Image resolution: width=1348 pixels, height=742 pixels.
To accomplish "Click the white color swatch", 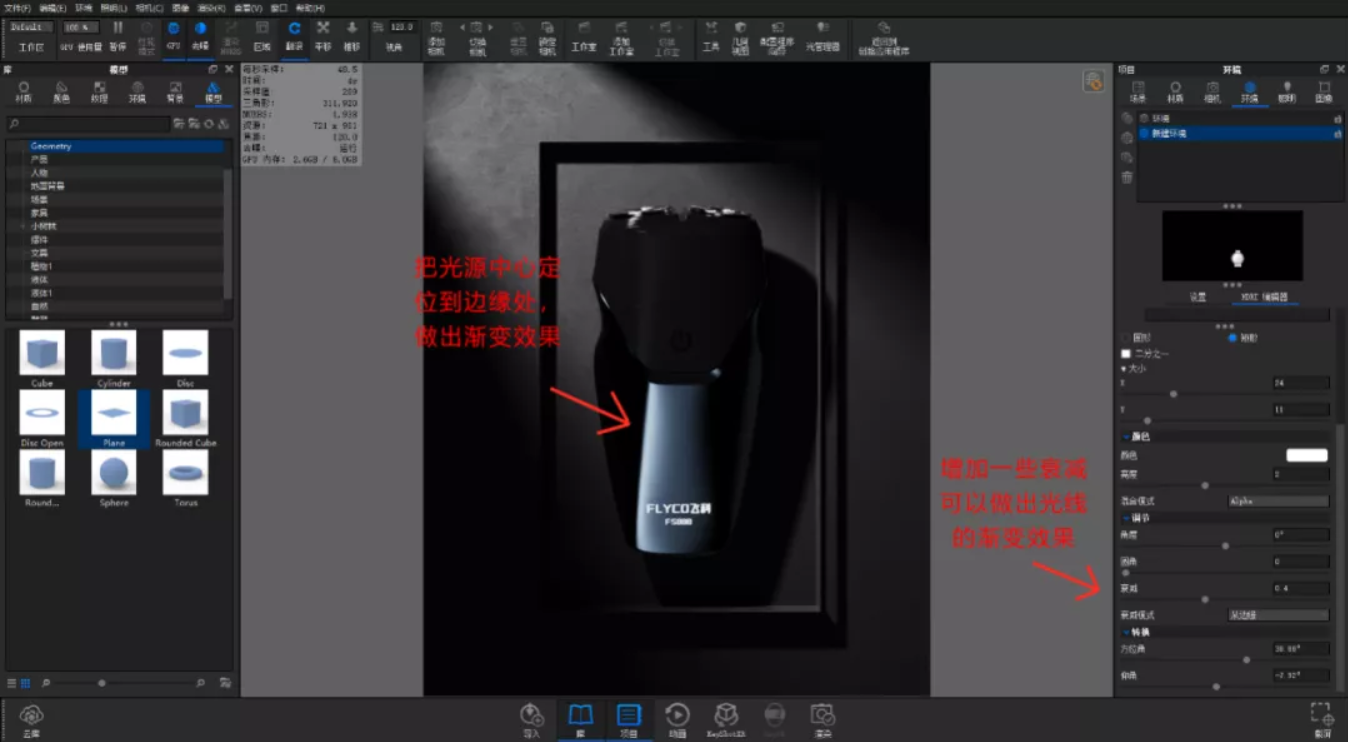I will click(x=1306, y=455).
